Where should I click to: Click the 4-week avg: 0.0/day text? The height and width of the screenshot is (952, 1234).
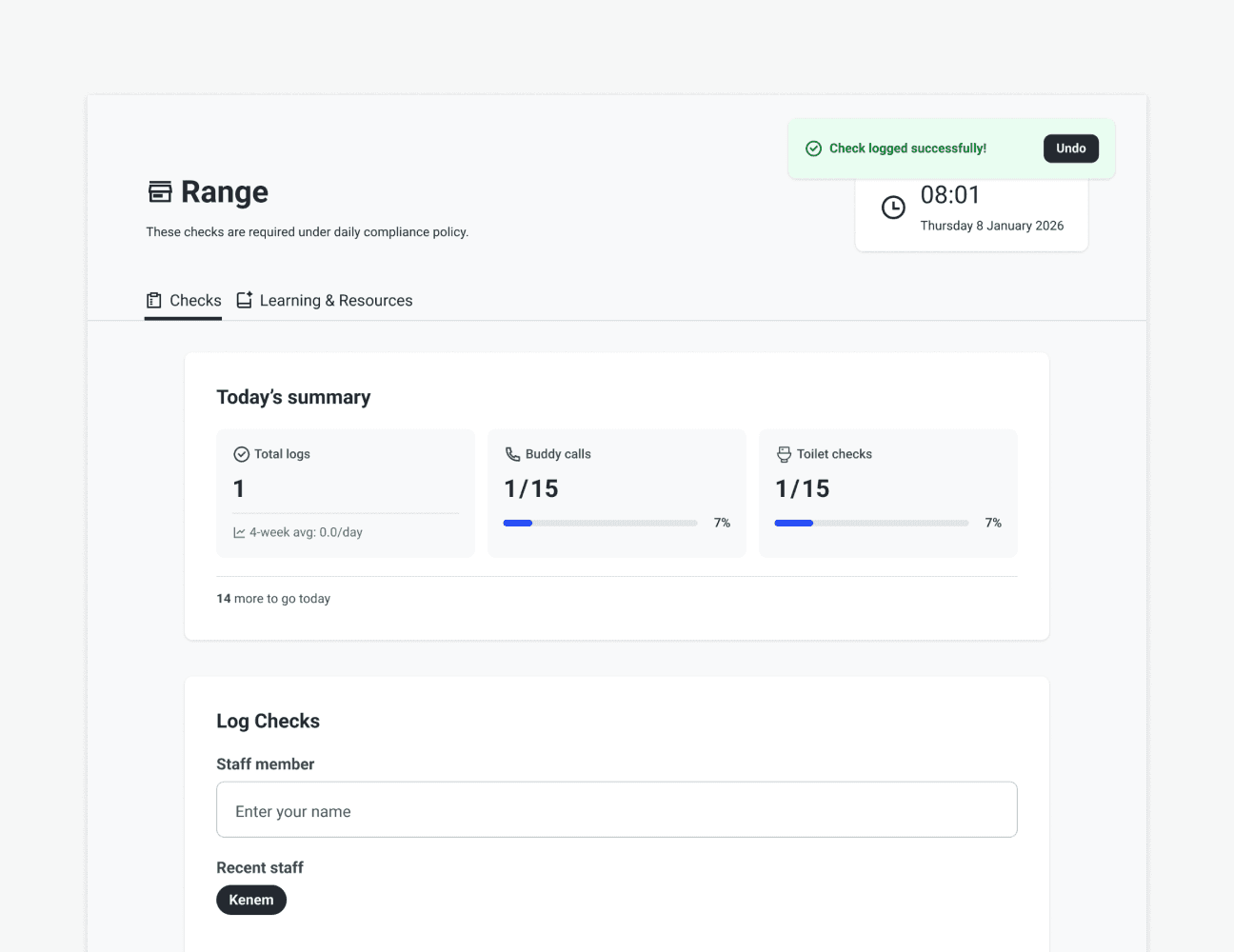coord(306,532)
